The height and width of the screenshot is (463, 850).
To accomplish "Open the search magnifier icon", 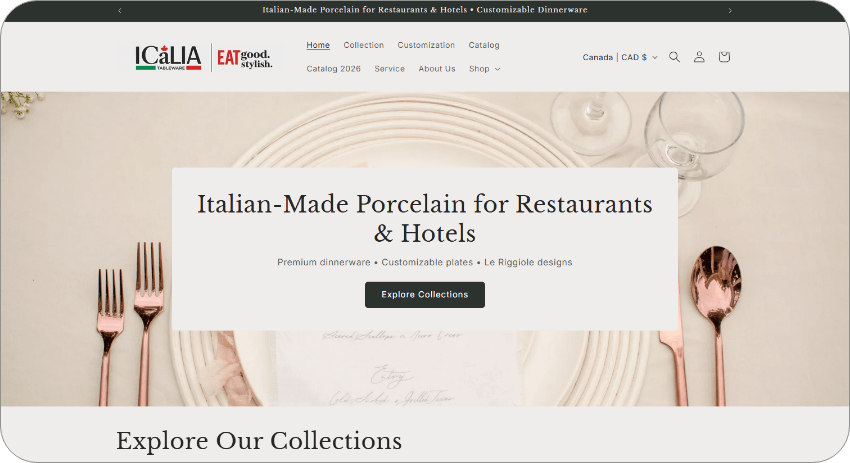I will (x=674, y=57).
